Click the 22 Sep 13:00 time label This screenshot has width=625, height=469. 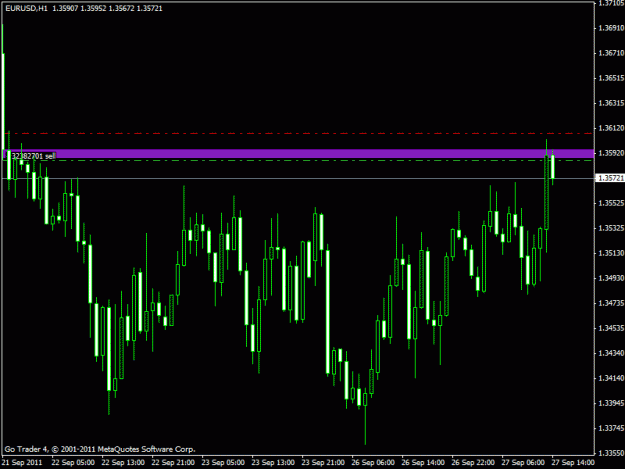click(123, 463)
